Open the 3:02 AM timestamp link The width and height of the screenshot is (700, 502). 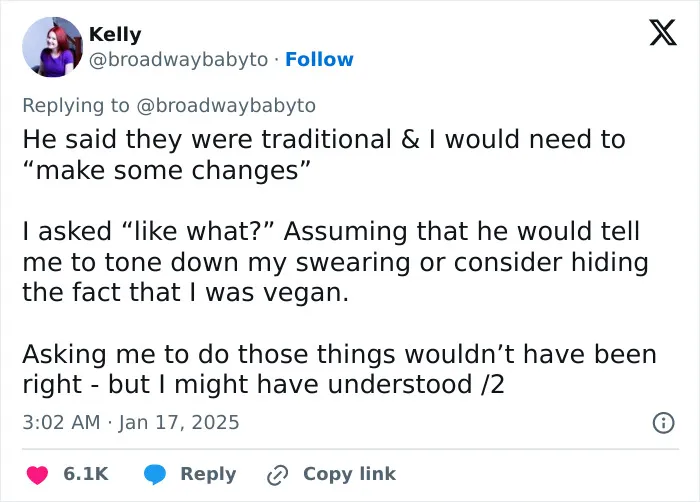(x=61, y=423)
